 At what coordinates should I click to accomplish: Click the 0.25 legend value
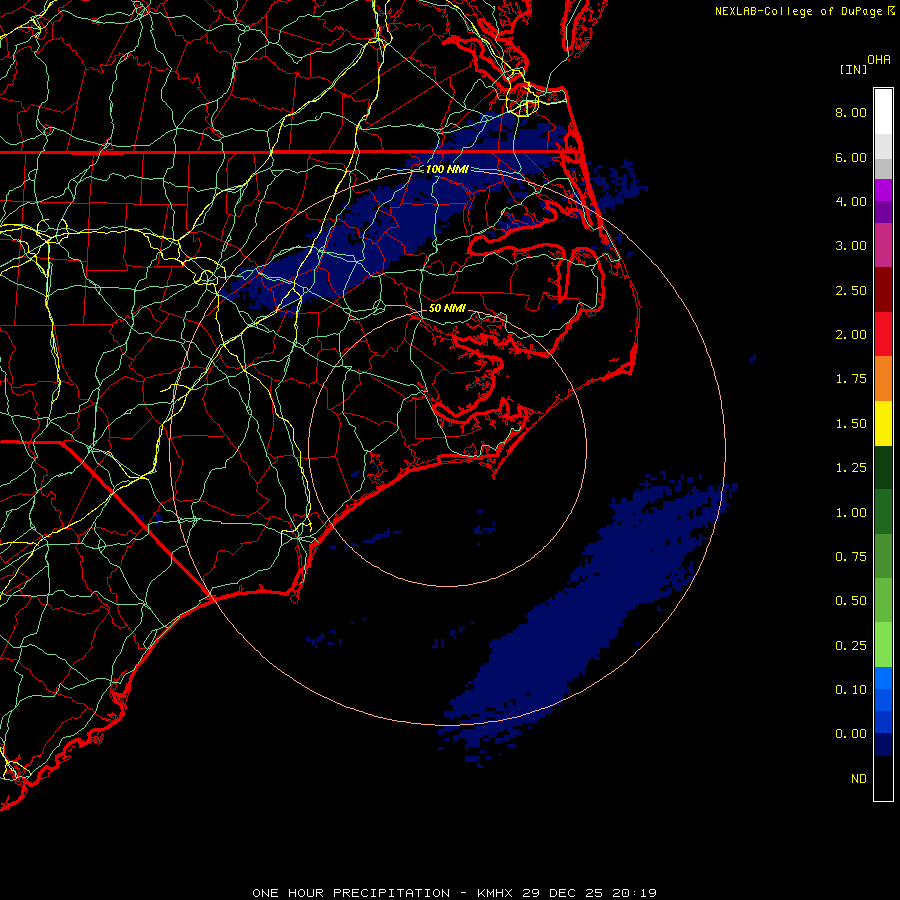851,646
